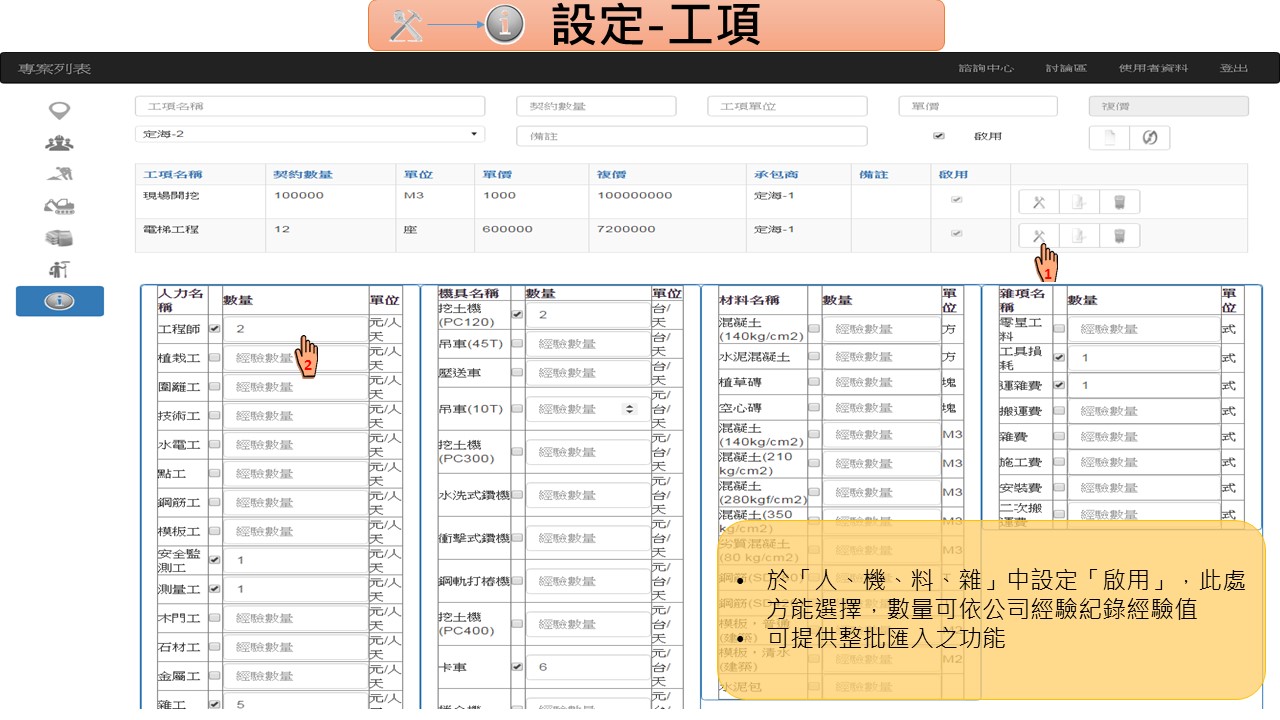Click the 專案列表 header link
1280x720 pixels.
point(54,68)
